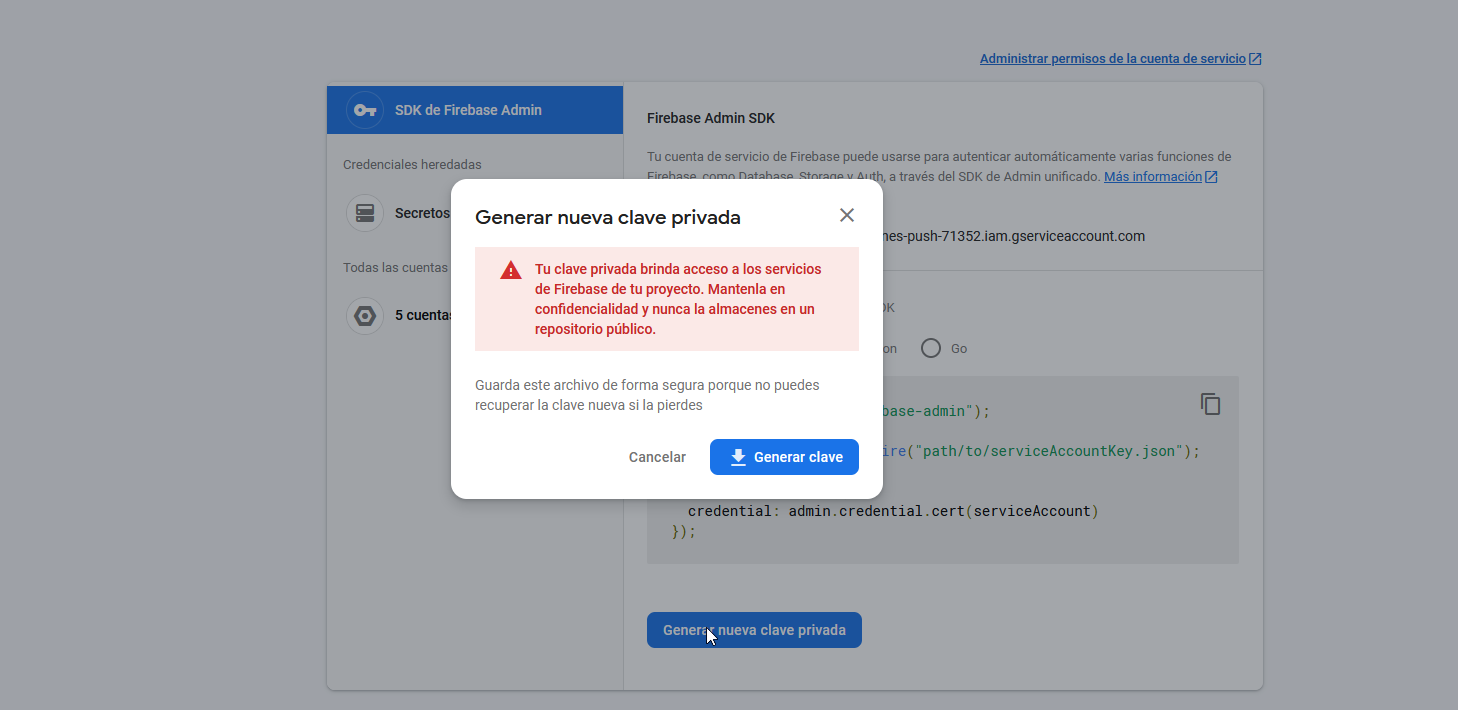Click the external link icon beside Más información
Image resolution: width=1458 pixels, height=710 pixels.
1211,176
